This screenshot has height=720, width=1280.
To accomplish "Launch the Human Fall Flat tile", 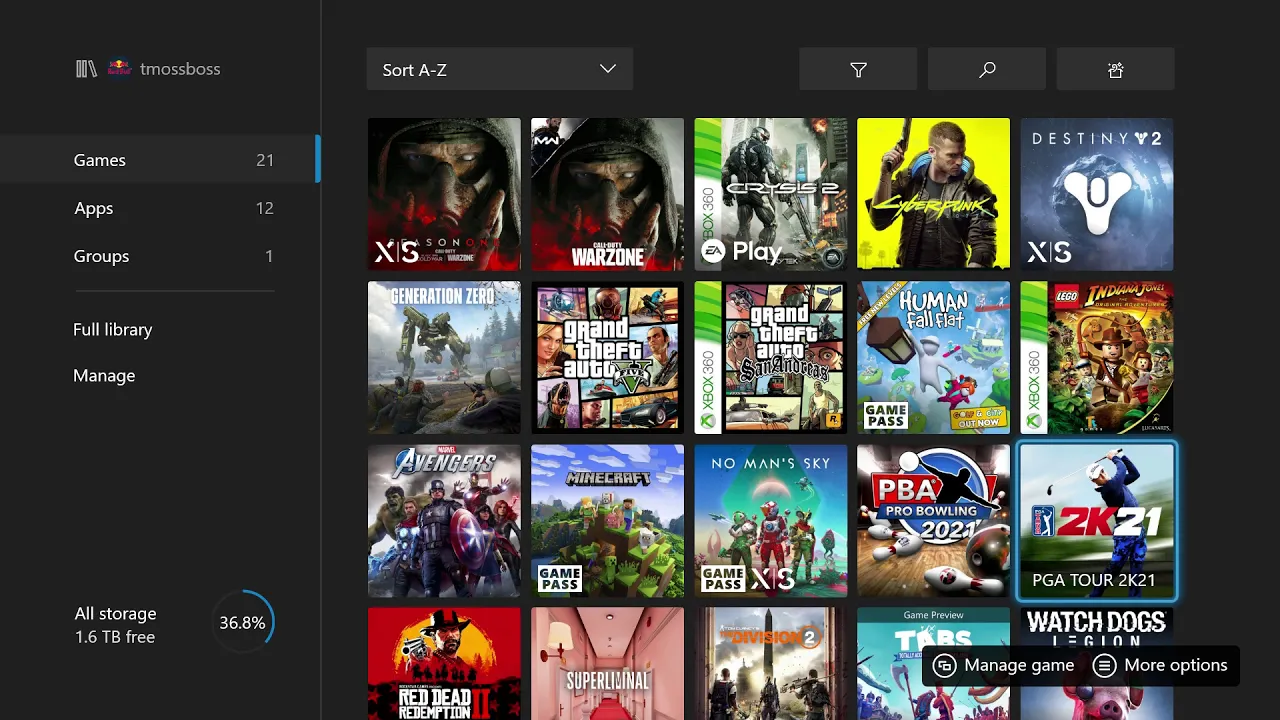I will coord(934,357).
